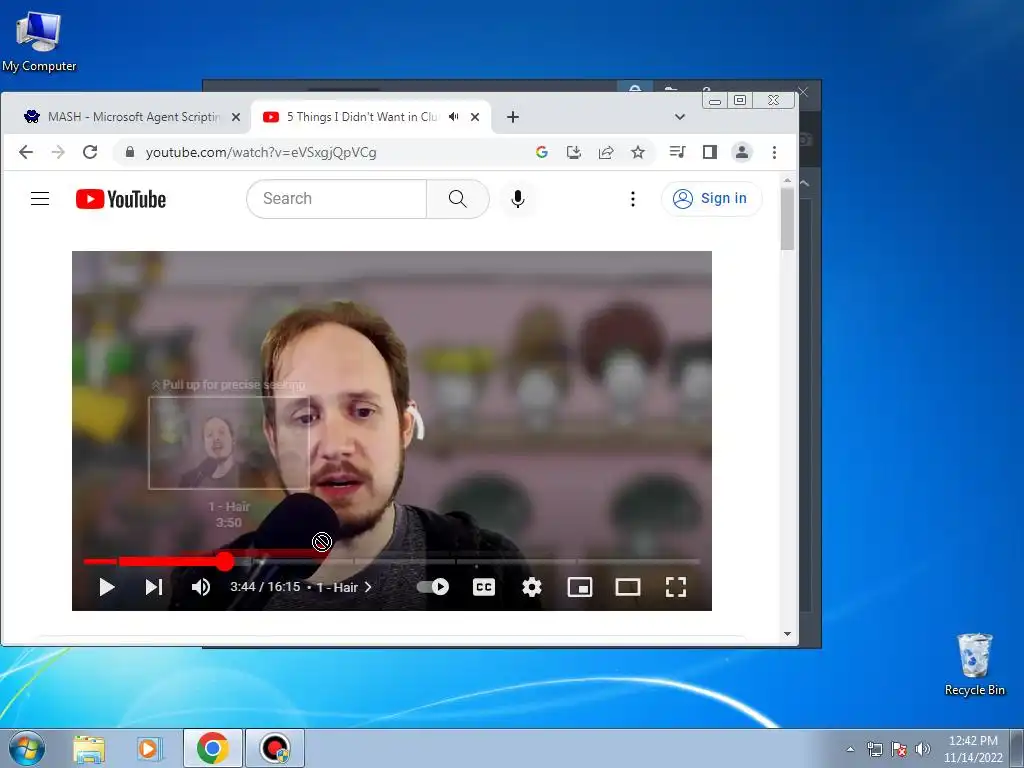Image resolution: width=1024 pixels, height=768 pixels.
Task: Install app icon in address bar
Action: click(x=573, y=152)
